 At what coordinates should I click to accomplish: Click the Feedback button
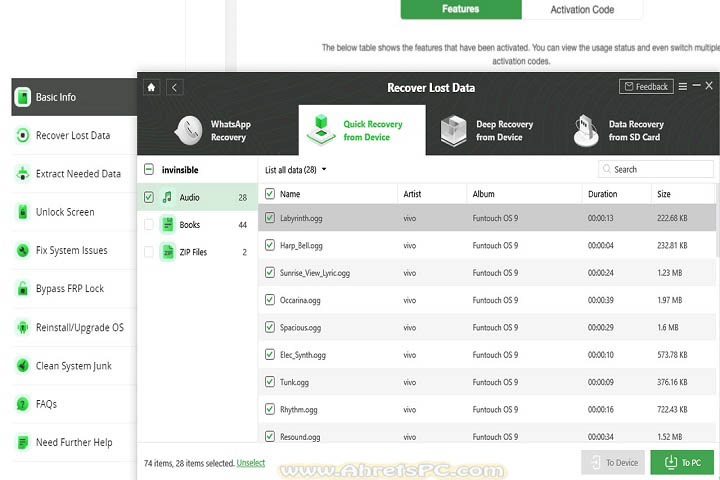(646, 86)
